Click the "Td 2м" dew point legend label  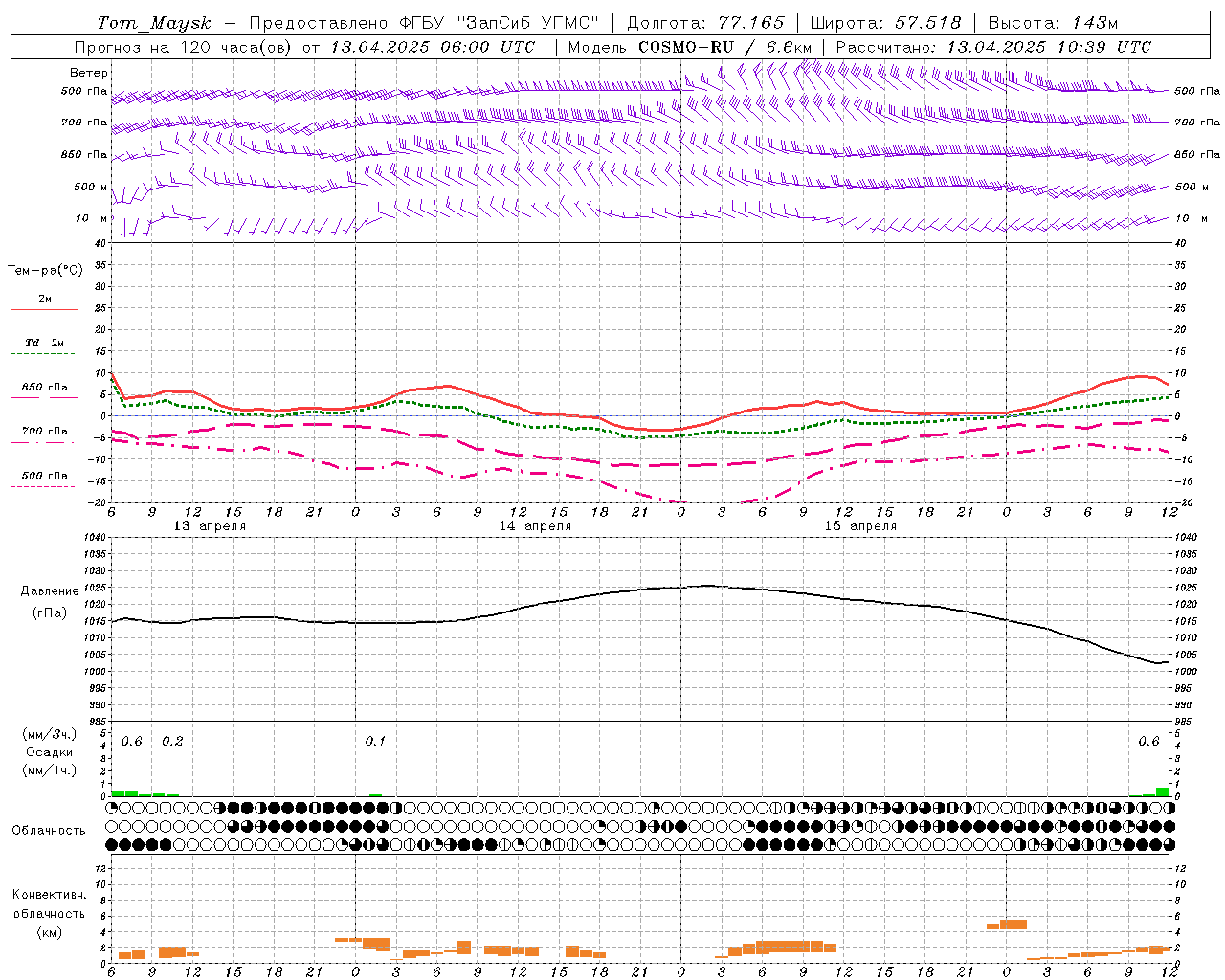click(x=44, y=343)
